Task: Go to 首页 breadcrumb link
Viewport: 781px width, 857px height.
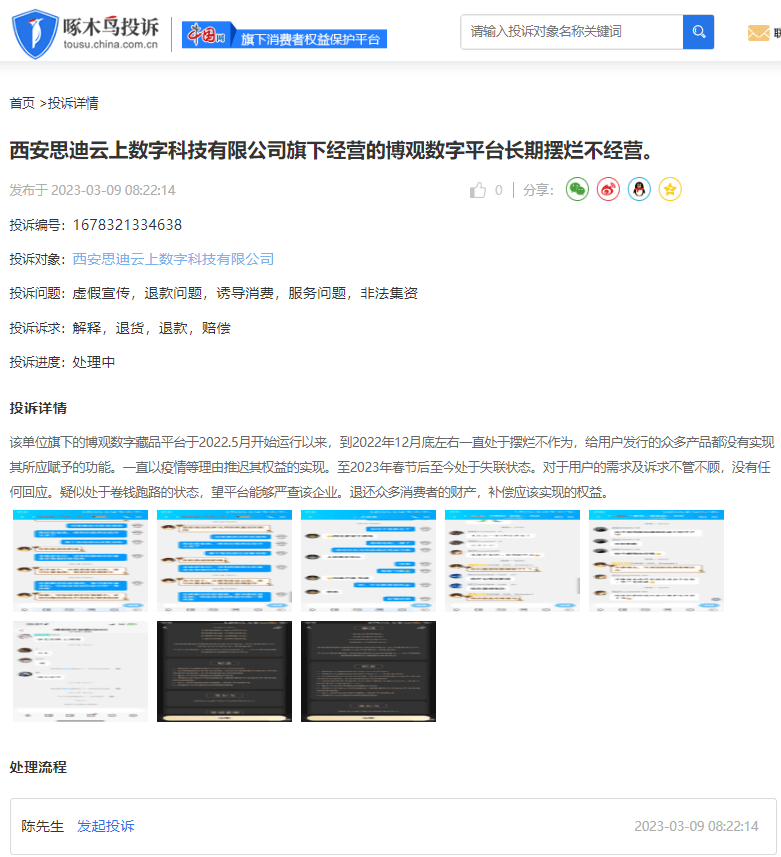Action: (22, 103)
